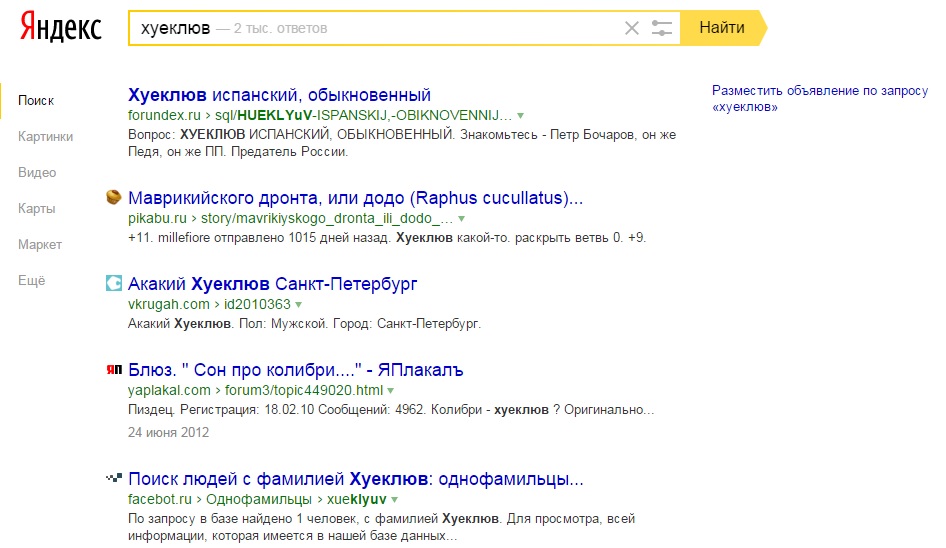946x548 pixels.
Task: Clear the search field with the X icon
Action: pos(632,28)
